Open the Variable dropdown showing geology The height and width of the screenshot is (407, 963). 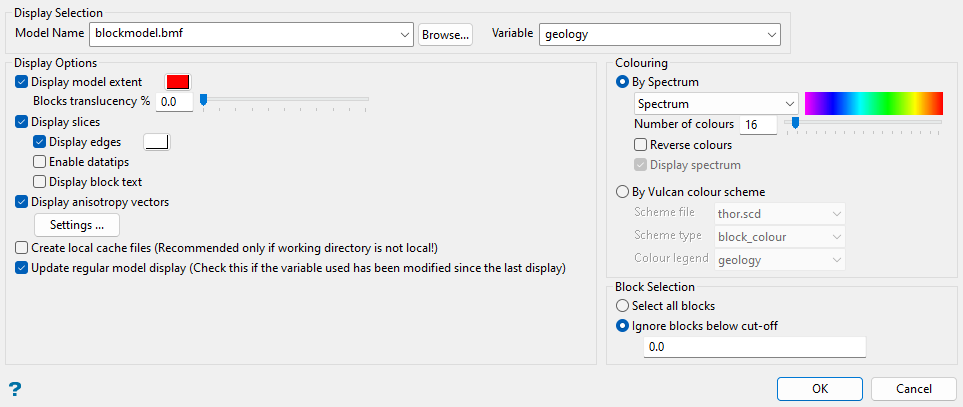772,34
